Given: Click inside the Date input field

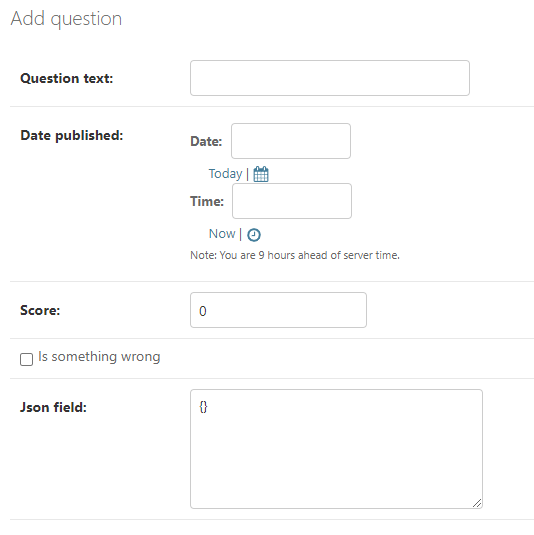Looking at the screenshot, I should coord(291,141).
